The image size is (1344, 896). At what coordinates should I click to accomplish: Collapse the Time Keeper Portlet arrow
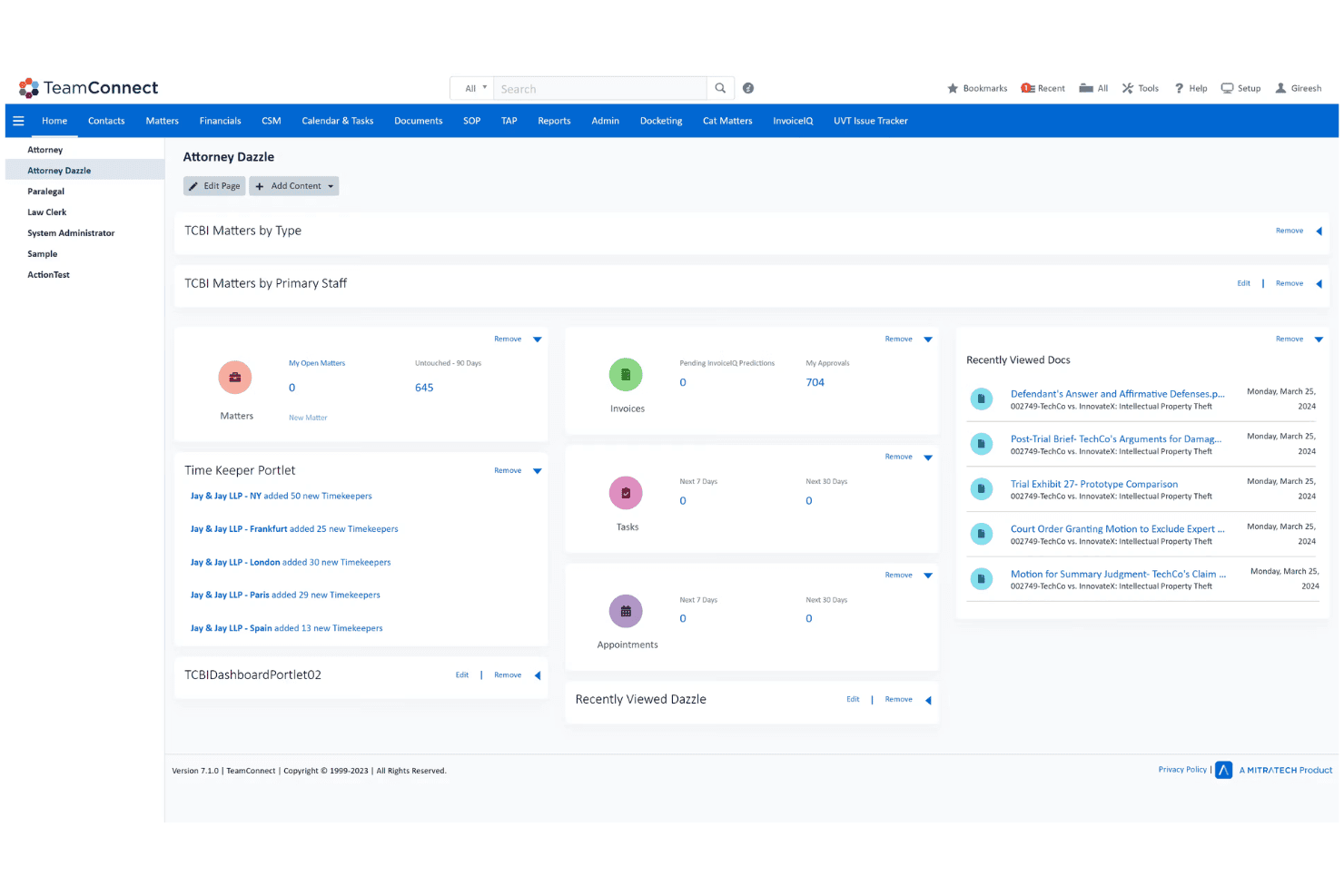(x=538, y=471)
